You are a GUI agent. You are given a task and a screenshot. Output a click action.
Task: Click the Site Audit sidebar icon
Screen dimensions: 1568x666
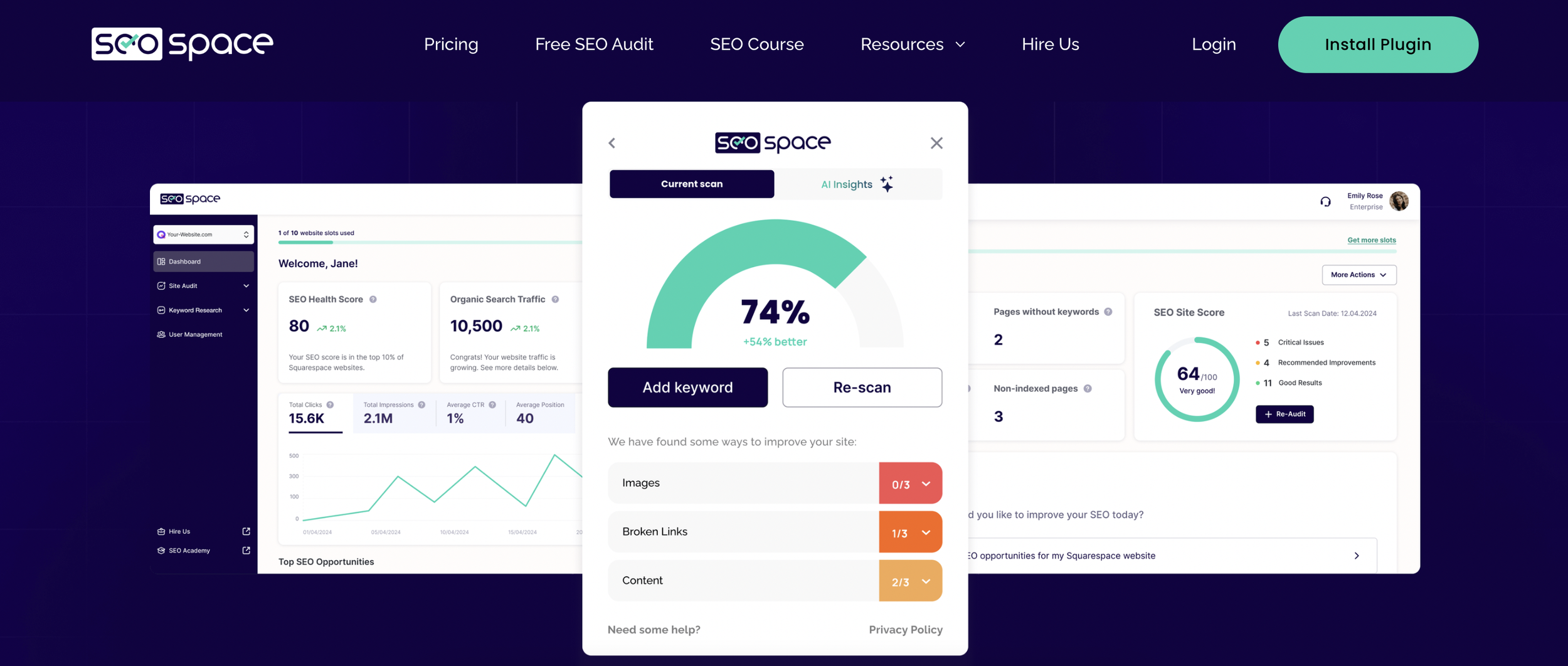(161, 286)
